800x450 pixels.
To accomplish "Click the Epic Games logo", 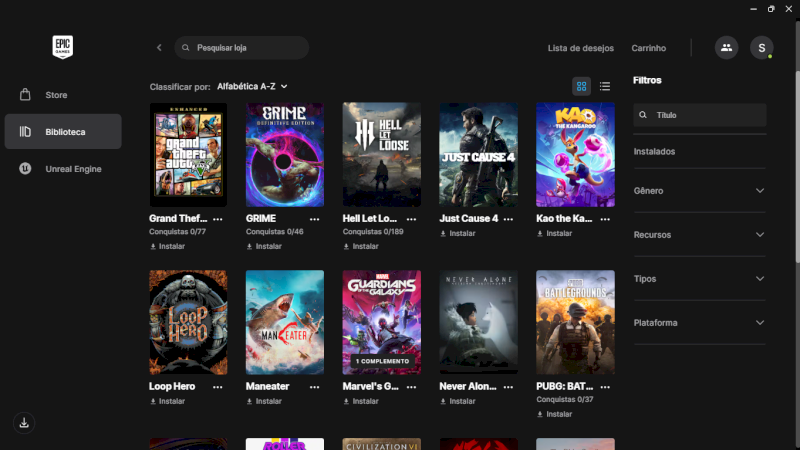I will coord(63,47).
